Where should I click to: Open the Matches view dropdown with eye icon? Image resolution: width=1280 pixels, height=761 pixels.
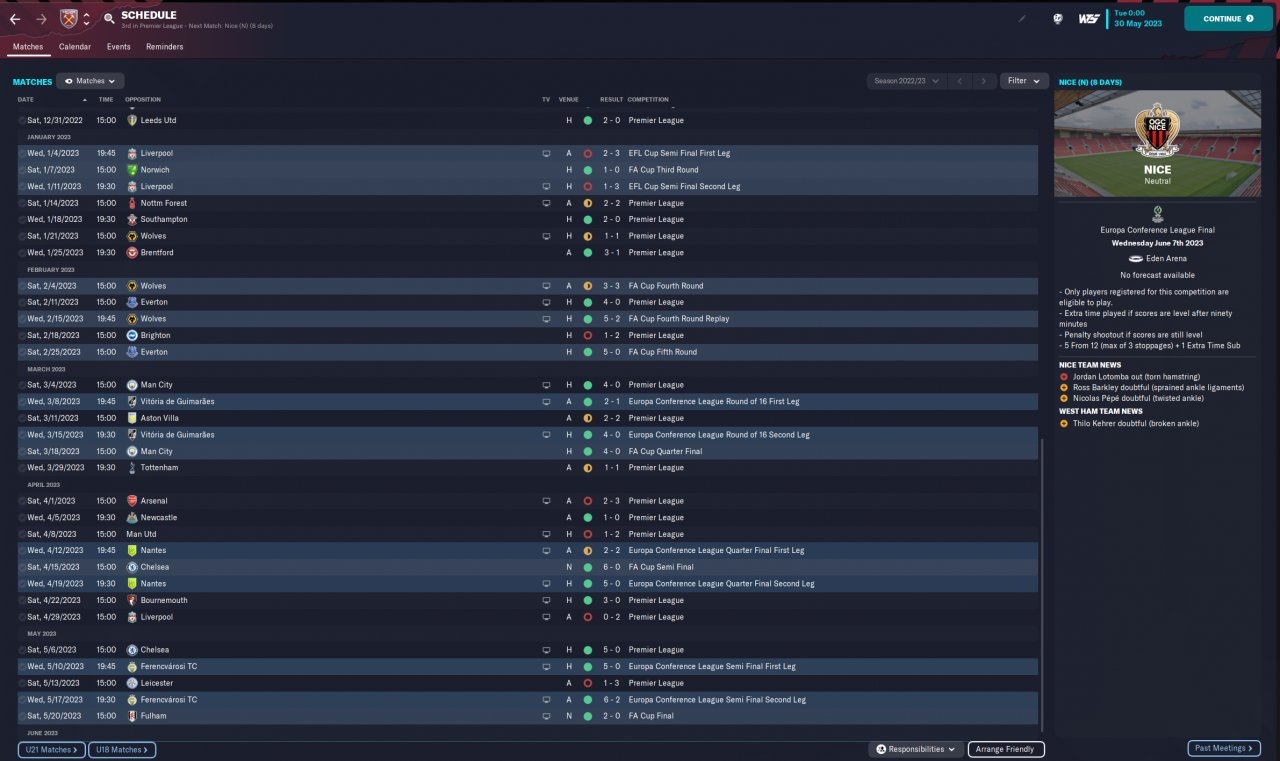pos(90,81)
